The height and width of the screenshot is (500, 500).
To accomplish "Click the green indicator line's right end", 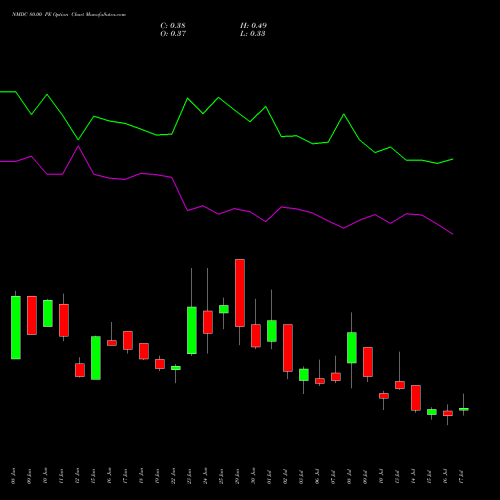I will (453, 159).
